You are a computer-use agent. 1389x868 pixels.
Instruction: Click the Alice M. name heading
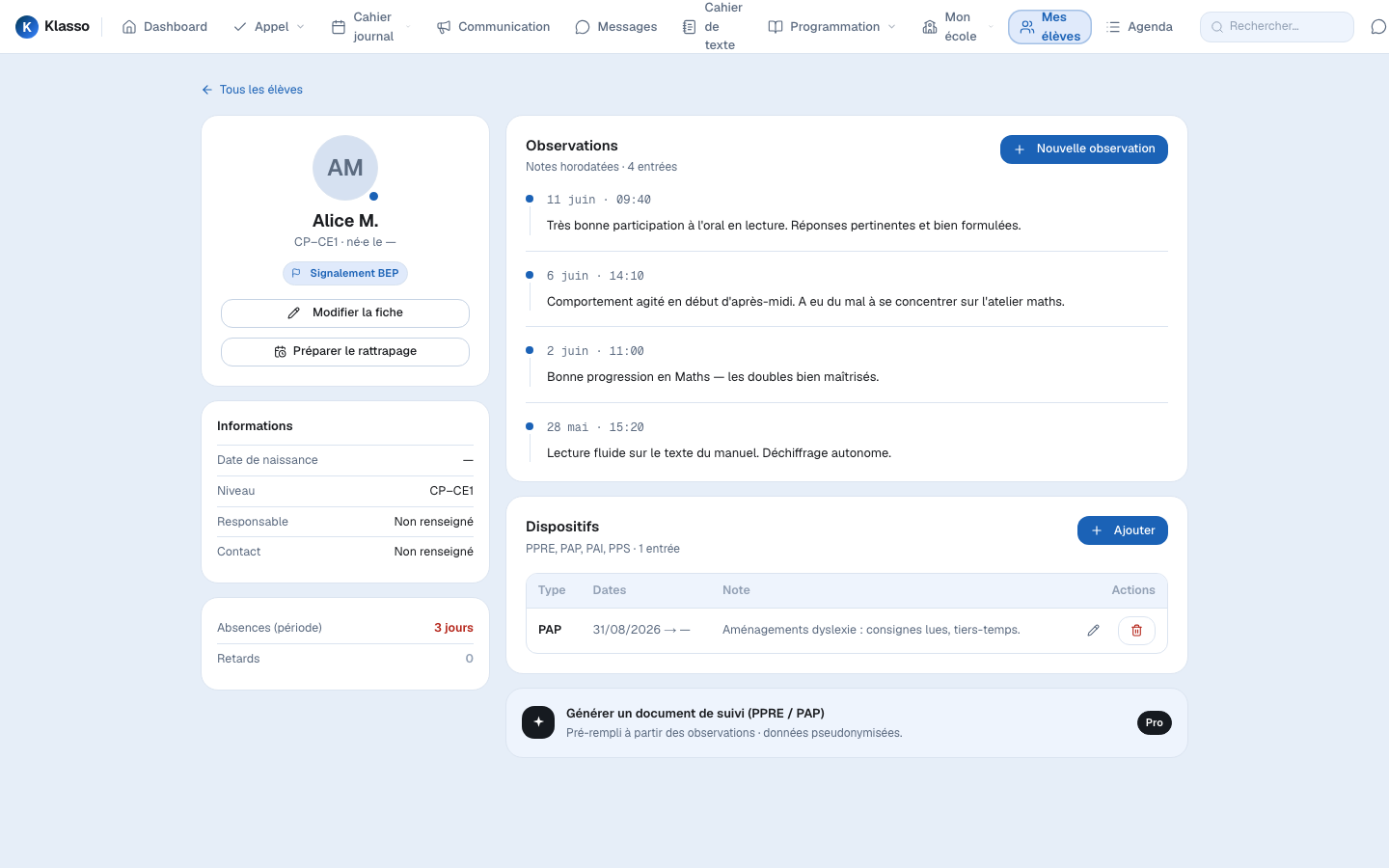pos(345,221)
